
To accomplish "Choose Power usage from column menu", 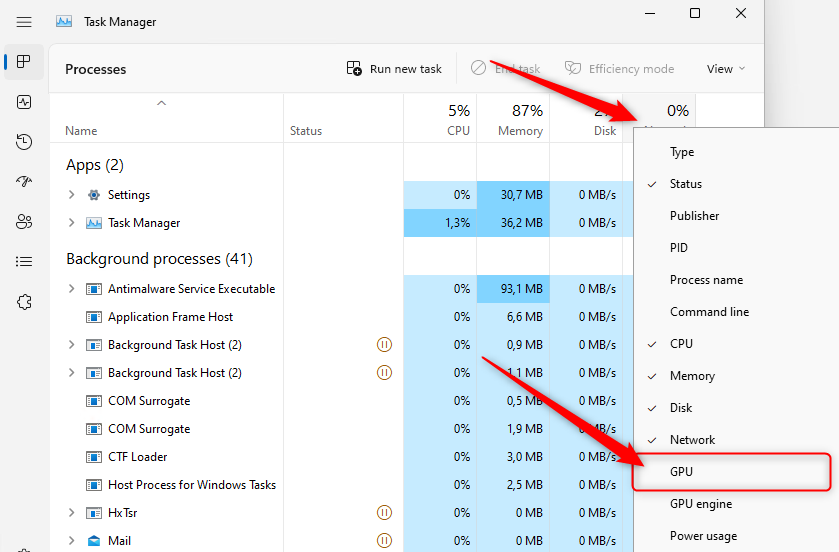I will [703, 536].
